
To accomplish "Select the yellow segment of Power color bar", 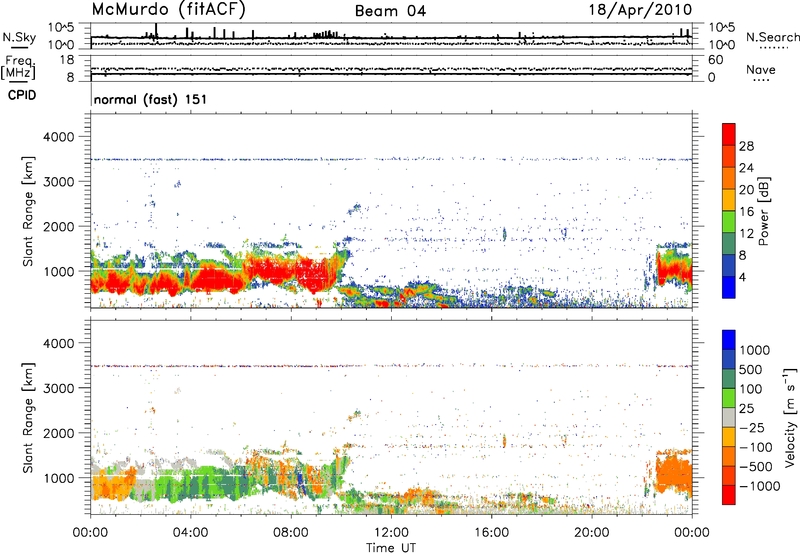I will coord(729,200).
